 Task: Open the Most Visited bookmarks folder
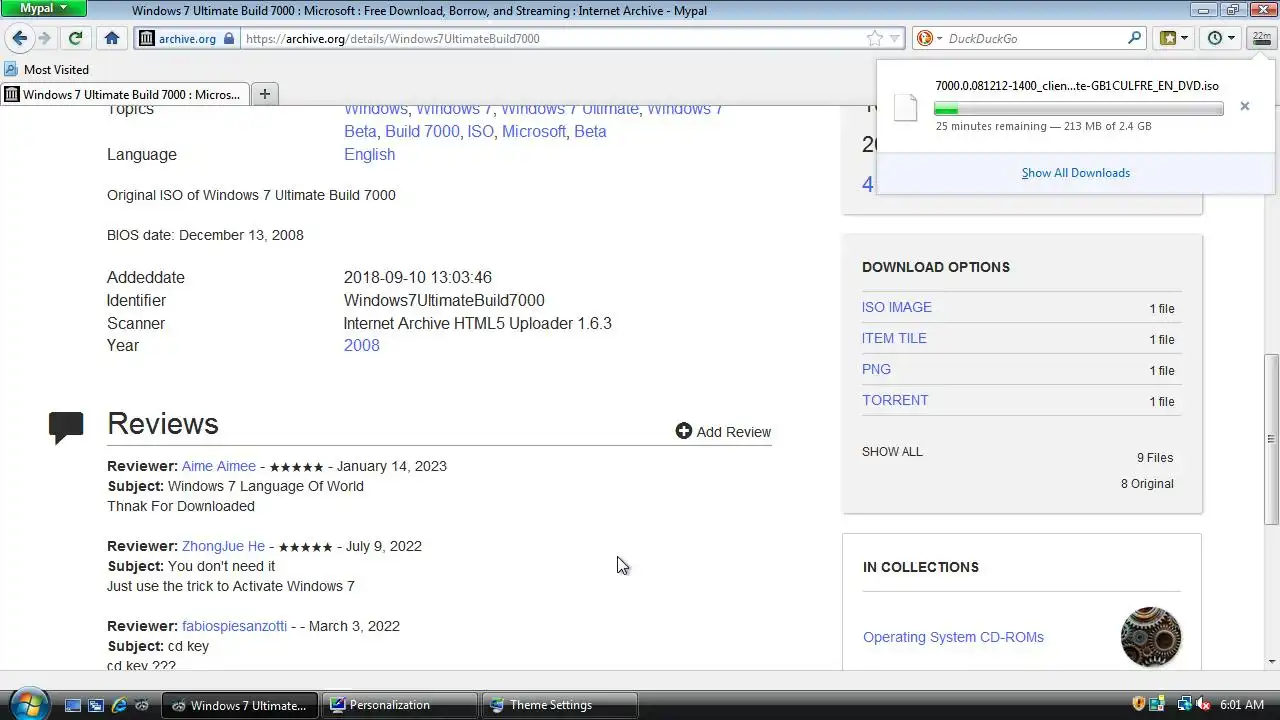coord(47,69)
